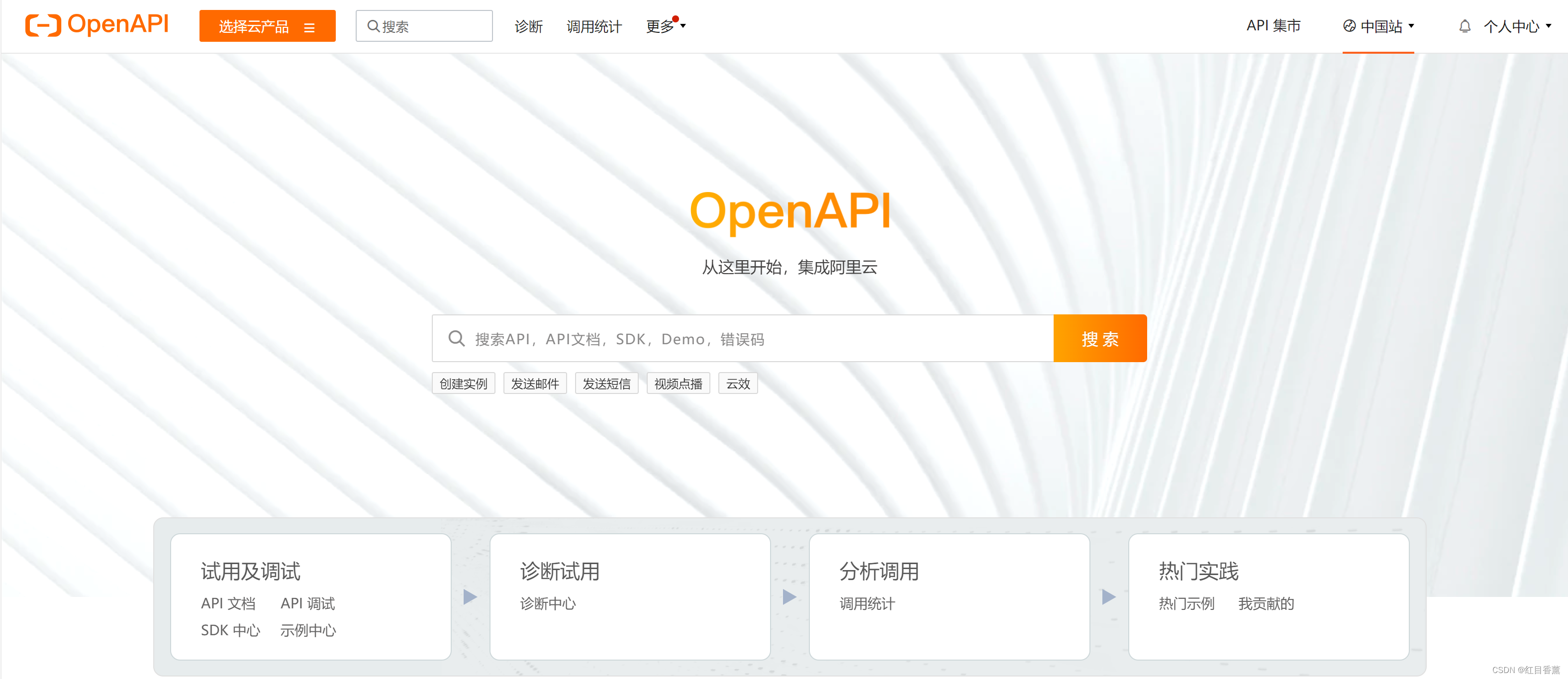This screenshot has height=679, width=1568.
Task: Open the SDK 中心 link
Action: click(230, 630)
